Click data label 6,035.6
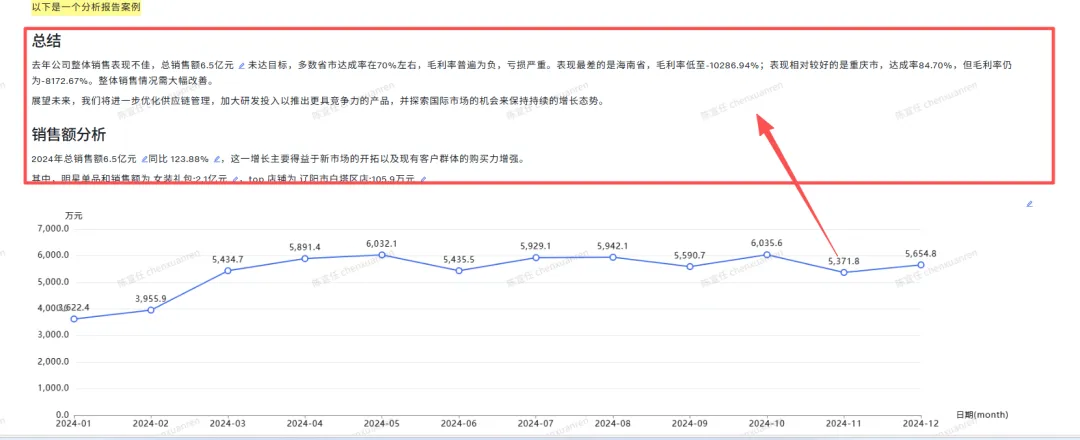This screenshot has width=1080, height=440. point(767,243)
